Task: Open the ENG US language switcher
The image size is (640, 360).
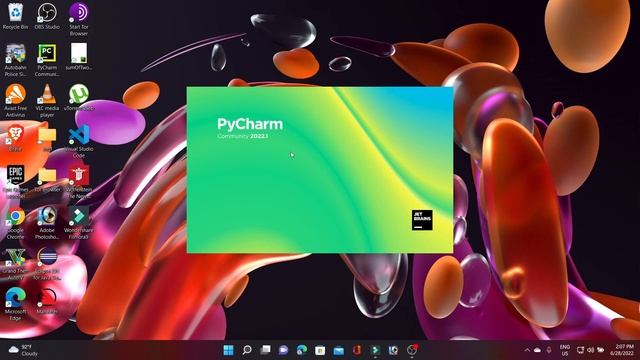Action: point(565,350)
